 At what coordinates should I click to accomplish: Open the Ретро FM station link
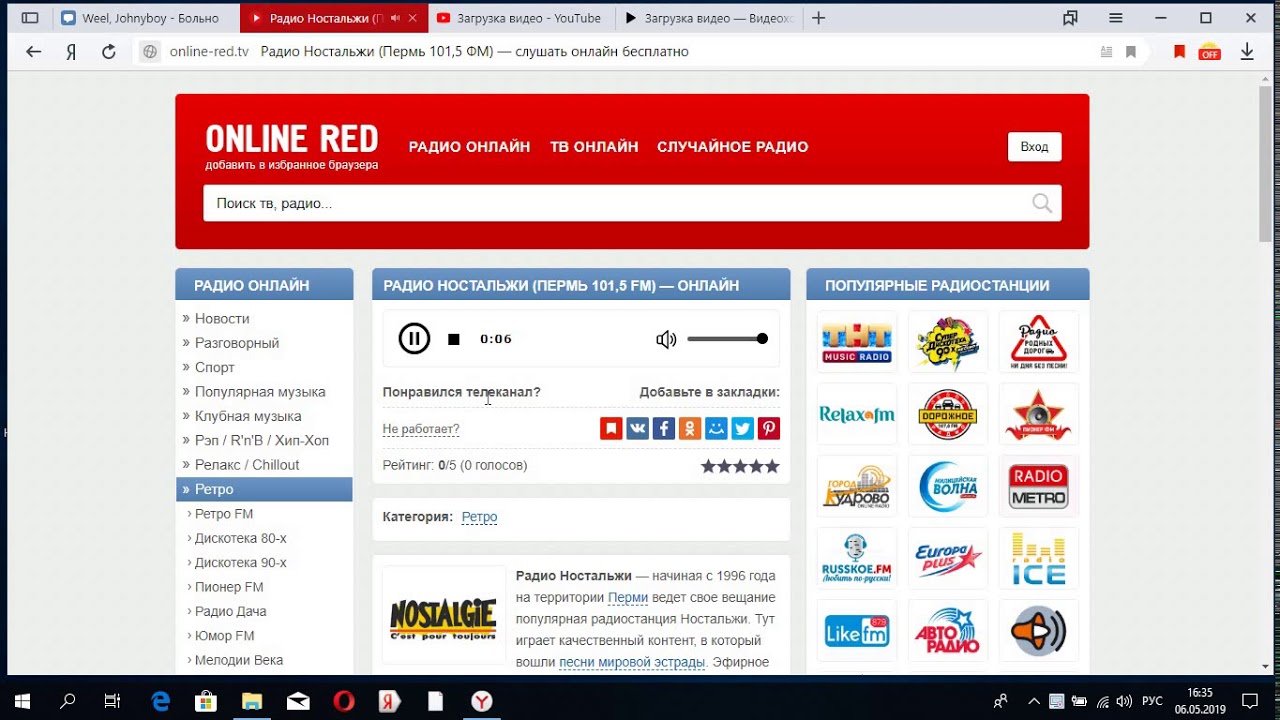click(224, 514)
